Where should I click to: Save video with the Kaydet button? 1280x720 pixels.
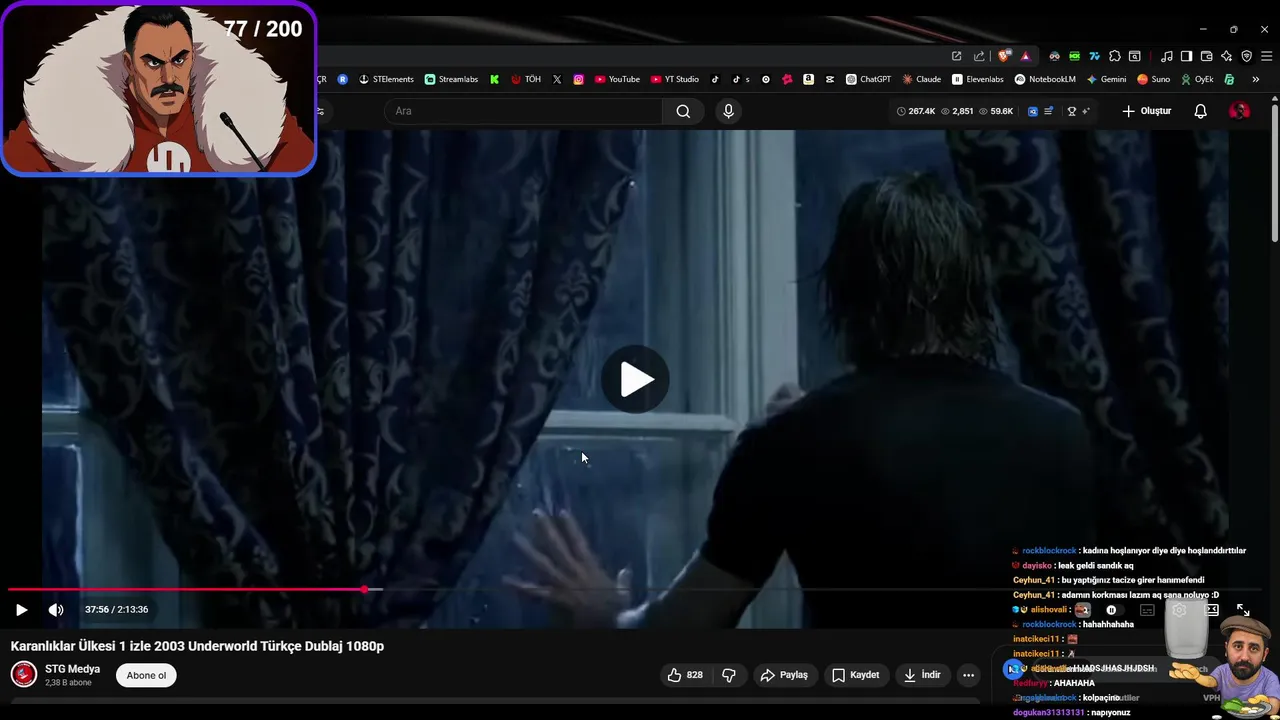click(855, 675)
